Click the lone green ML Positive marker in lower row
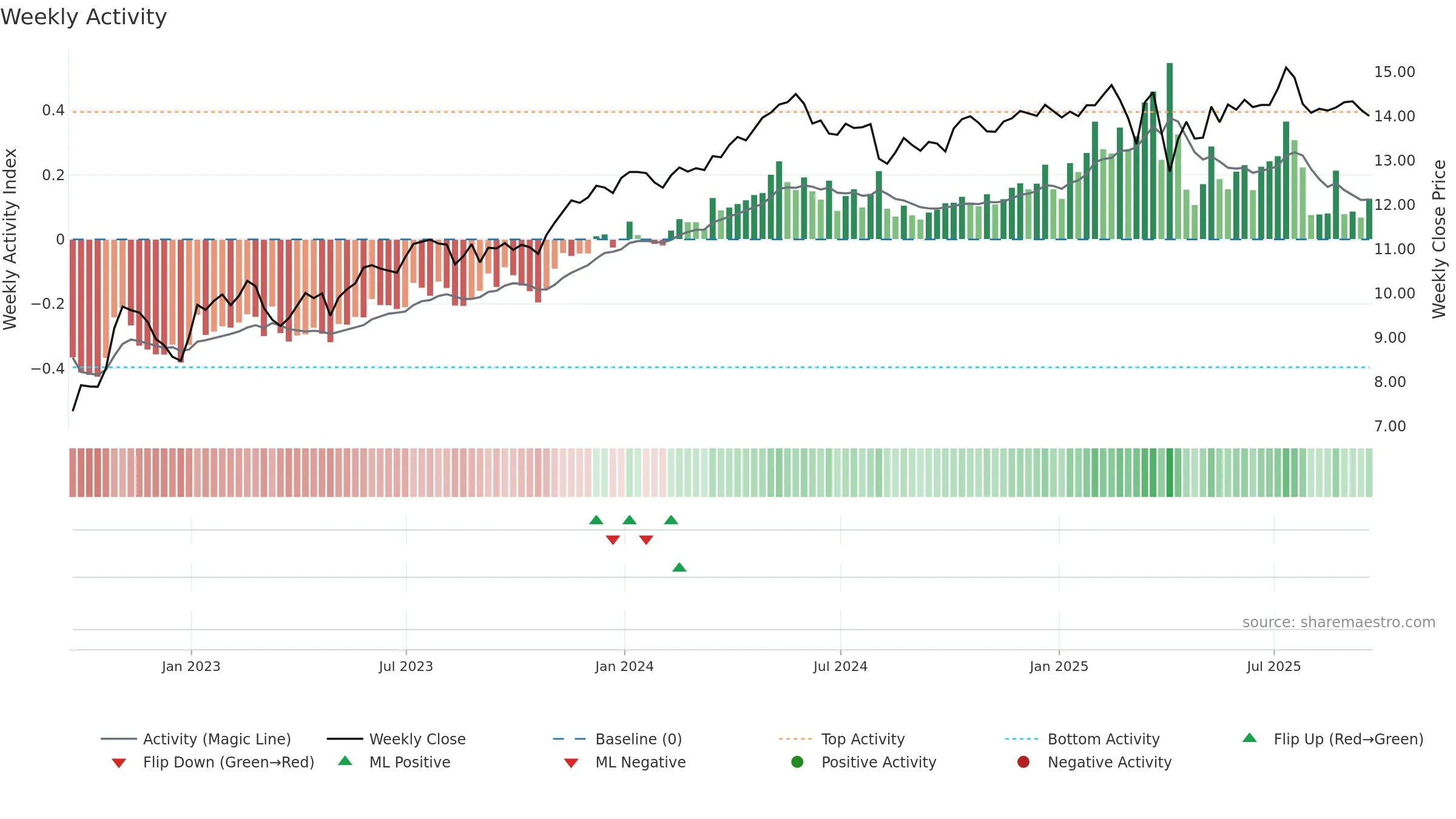The image size is (1456, 819). click(x=679, y=567)
